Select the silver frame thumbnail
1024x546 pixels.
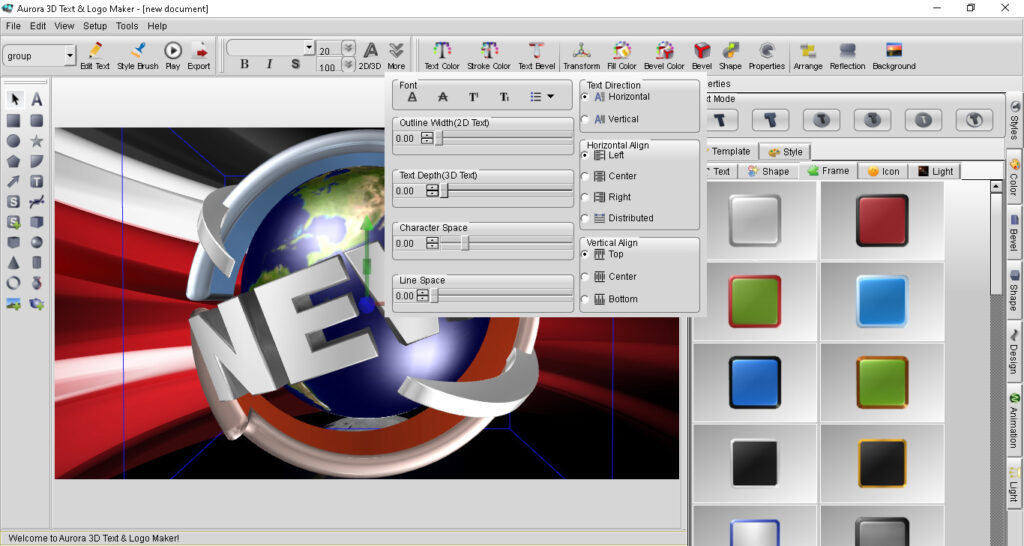coord(754,220)
